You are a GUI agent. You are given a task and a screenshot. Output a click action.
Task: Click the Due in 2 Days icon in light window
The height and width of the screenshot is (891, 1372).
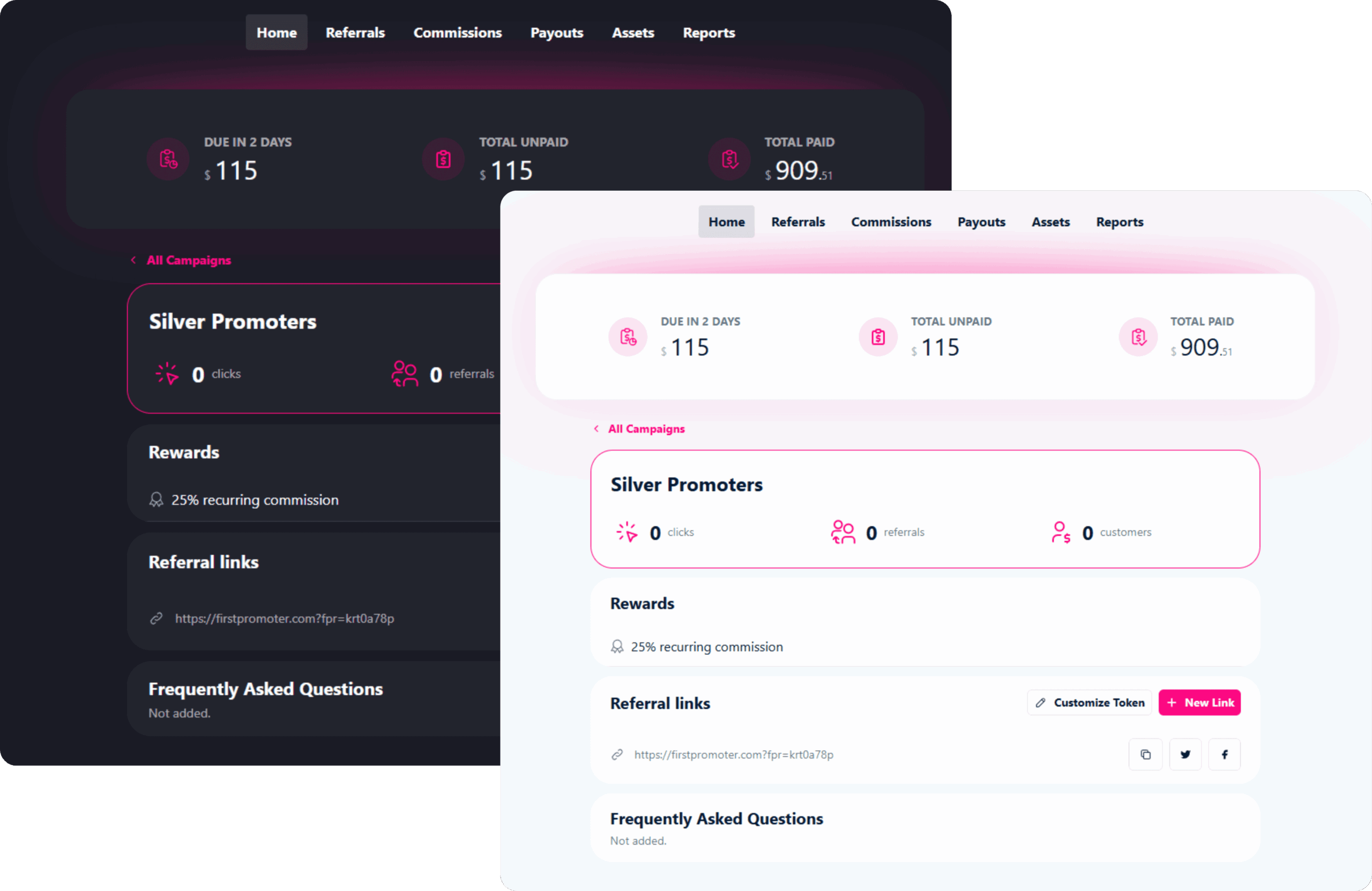coord(628,336)
